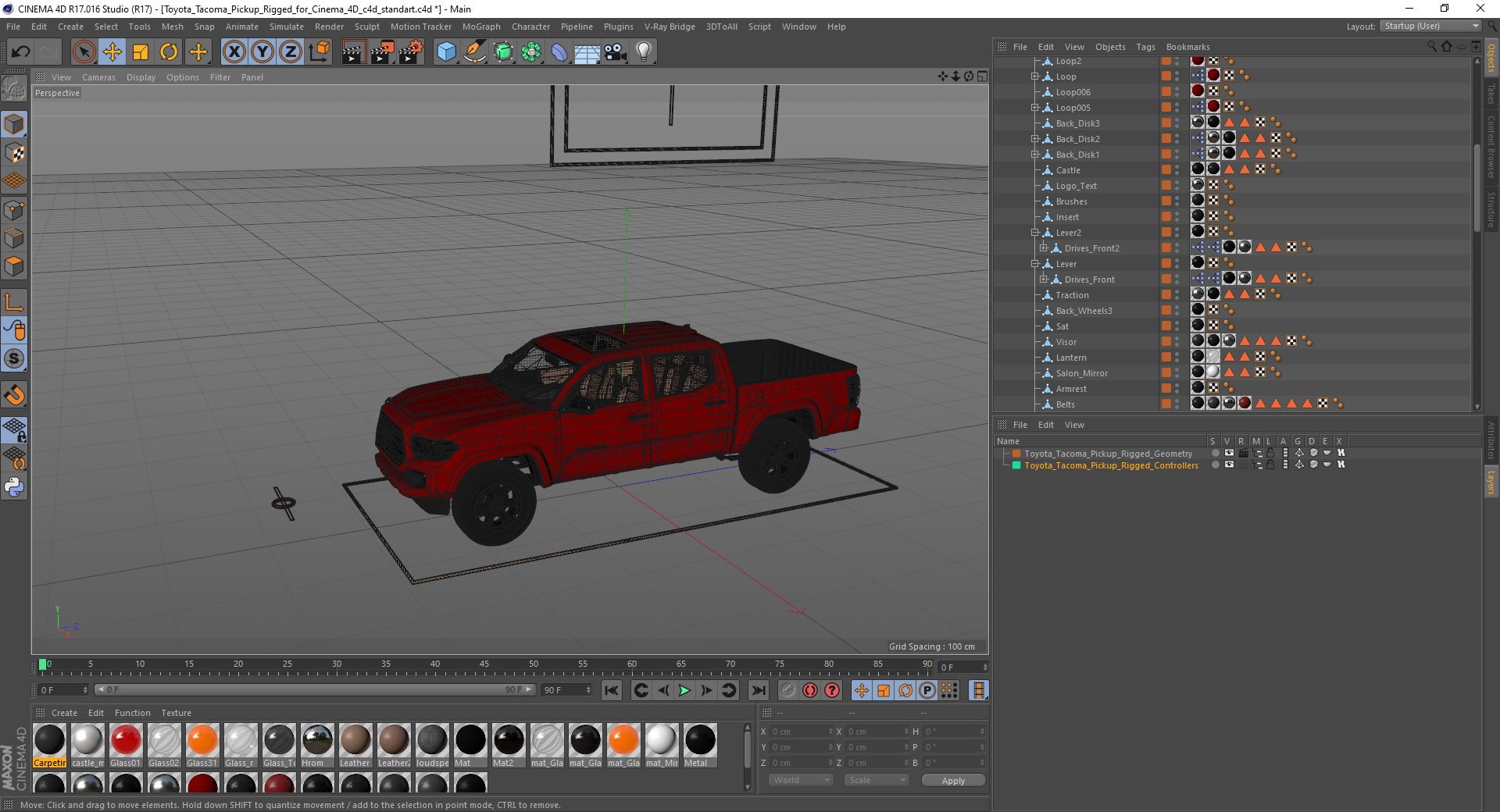Viewport: 1500px width, 812px height.
Task: Add a Light object
Action: pyautogui.click(x=644, y=52)
